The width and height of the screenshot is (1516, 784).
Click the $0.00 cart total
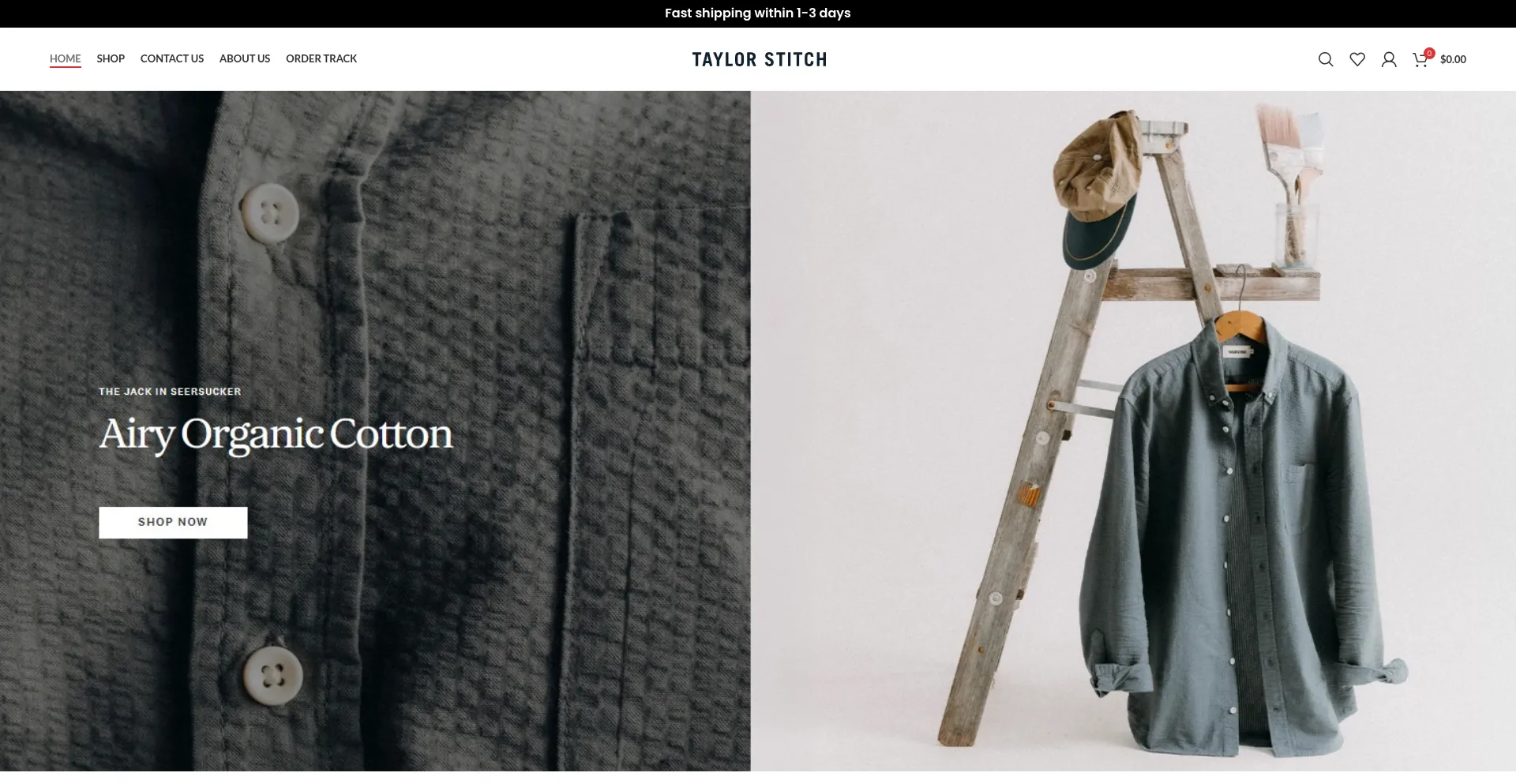(1453, 59)
